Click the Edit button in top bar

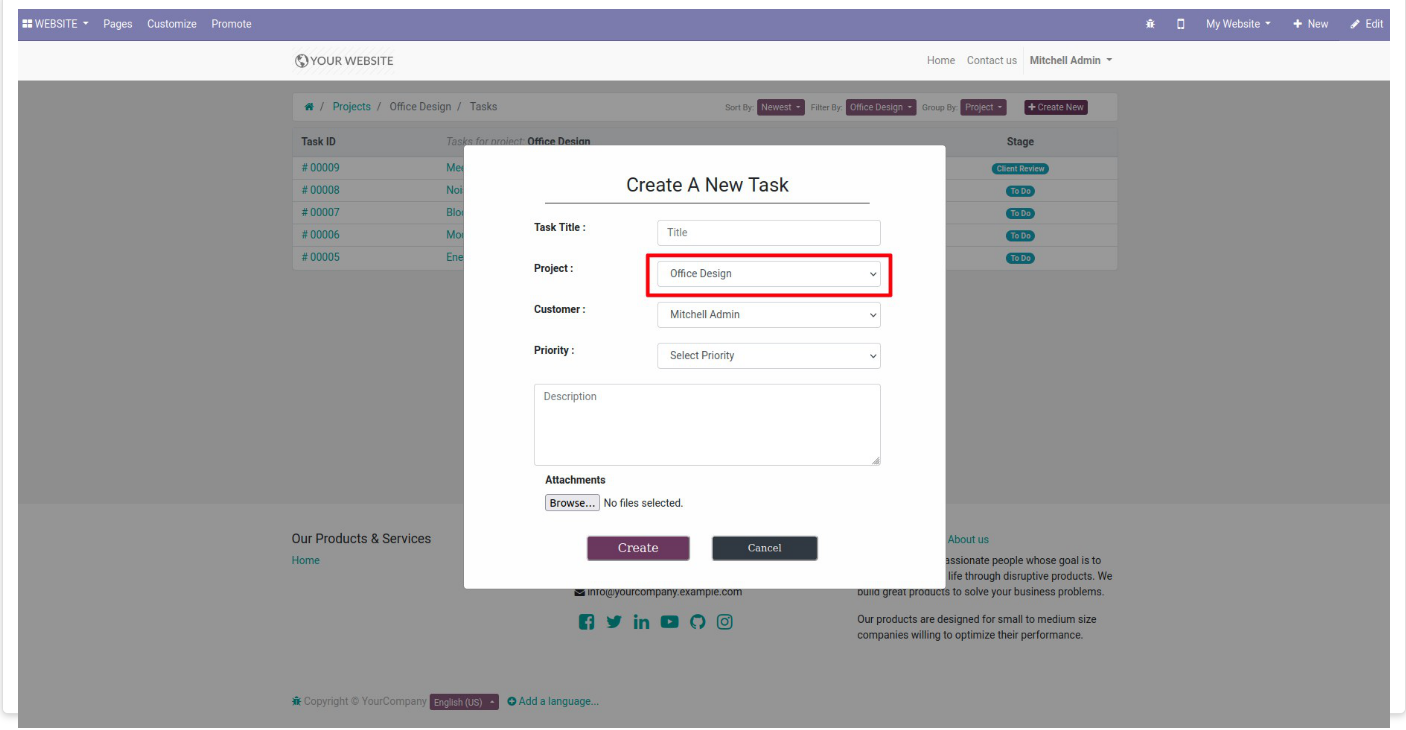(1367, 24)
